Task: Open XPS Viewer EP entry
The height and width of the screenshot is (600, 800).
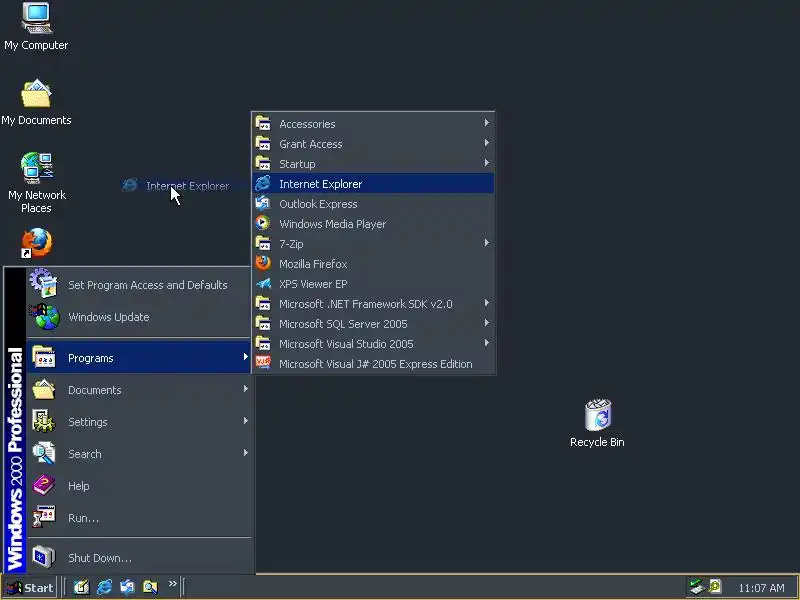Action: (x=373, y=284)
